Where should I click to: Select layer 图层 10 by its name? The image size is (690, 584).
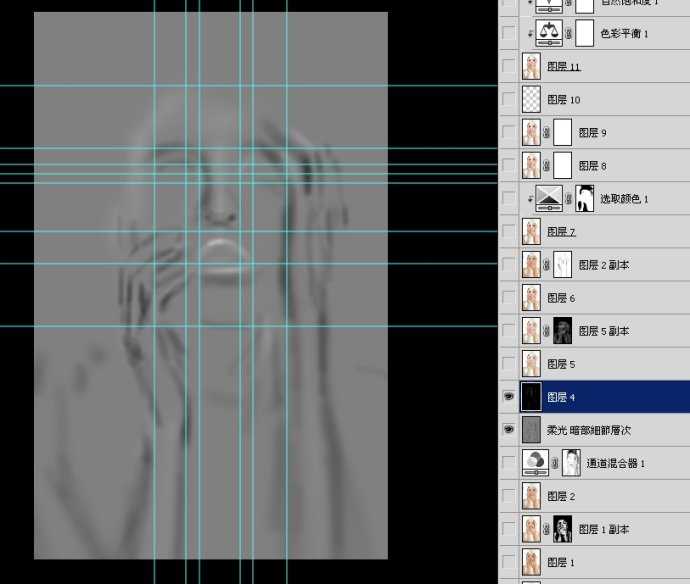[563, 100]
